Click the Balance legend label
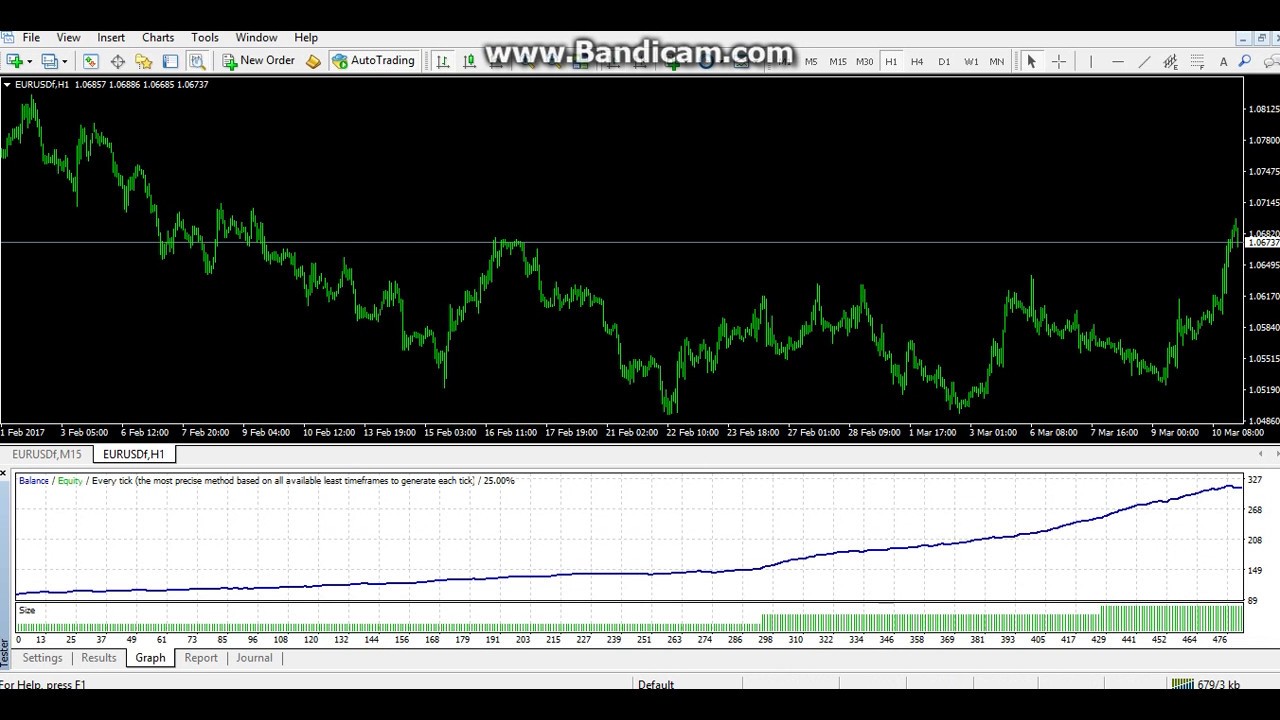 coord(34,481)
